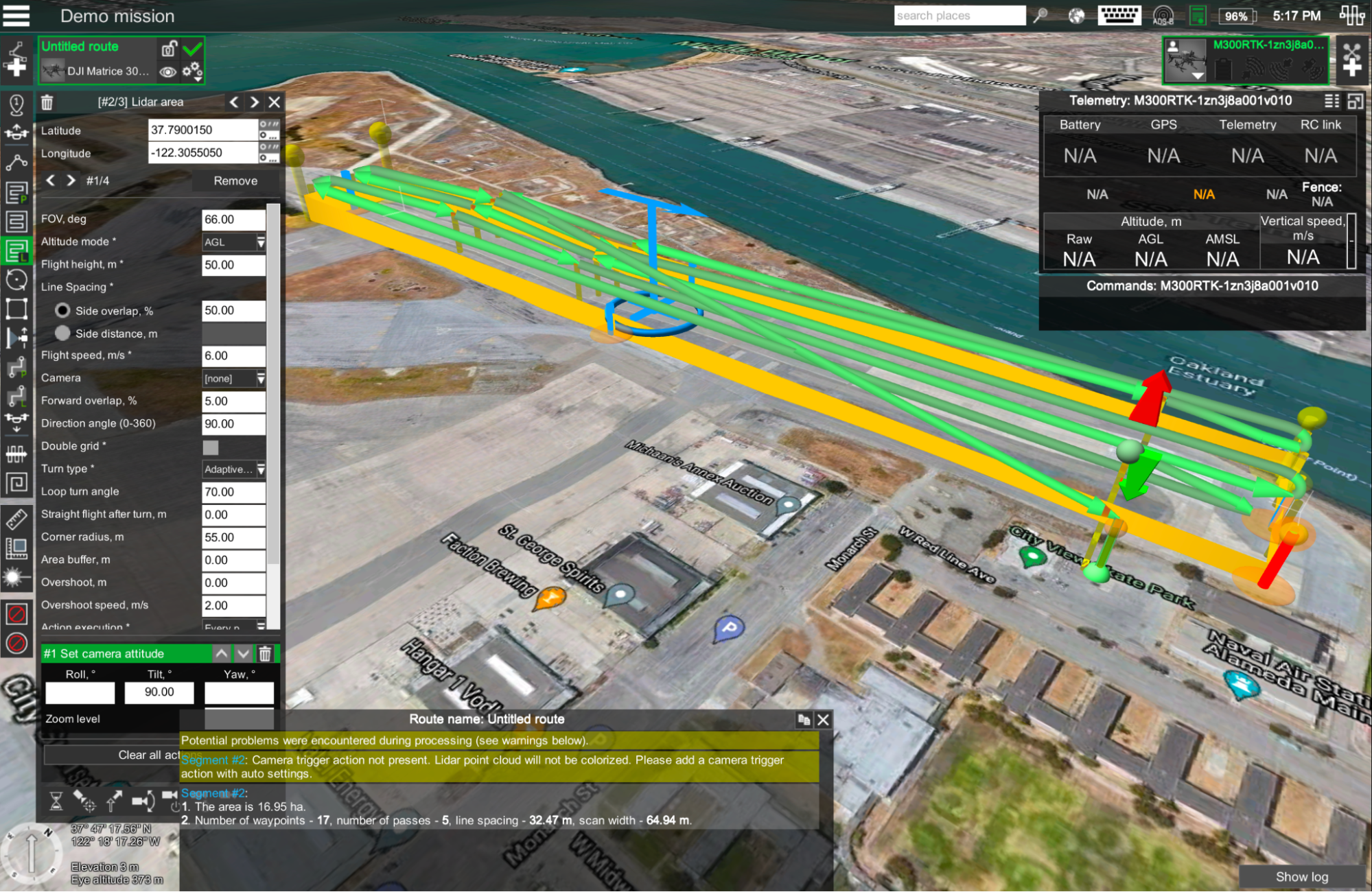
Task: Select the square No-fly zone tool
Action: coord(16,613)
